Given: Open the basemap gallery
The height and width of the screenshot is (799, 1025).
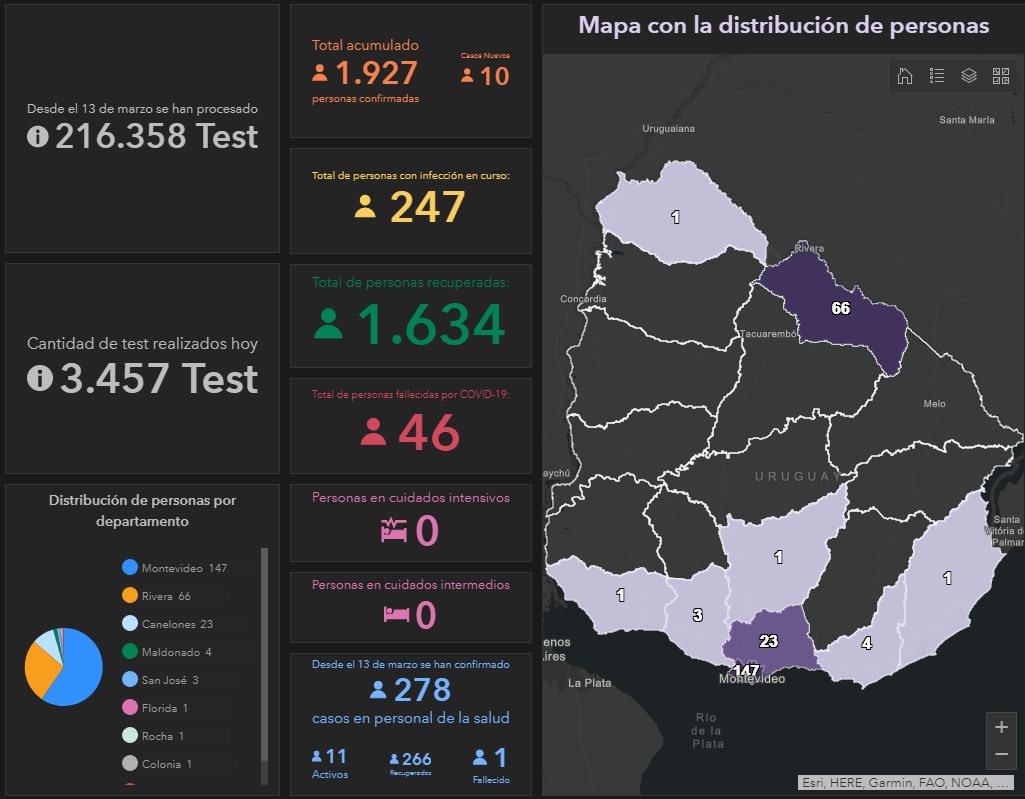Looking at the screenshot, I should [x=1001, y=76].
